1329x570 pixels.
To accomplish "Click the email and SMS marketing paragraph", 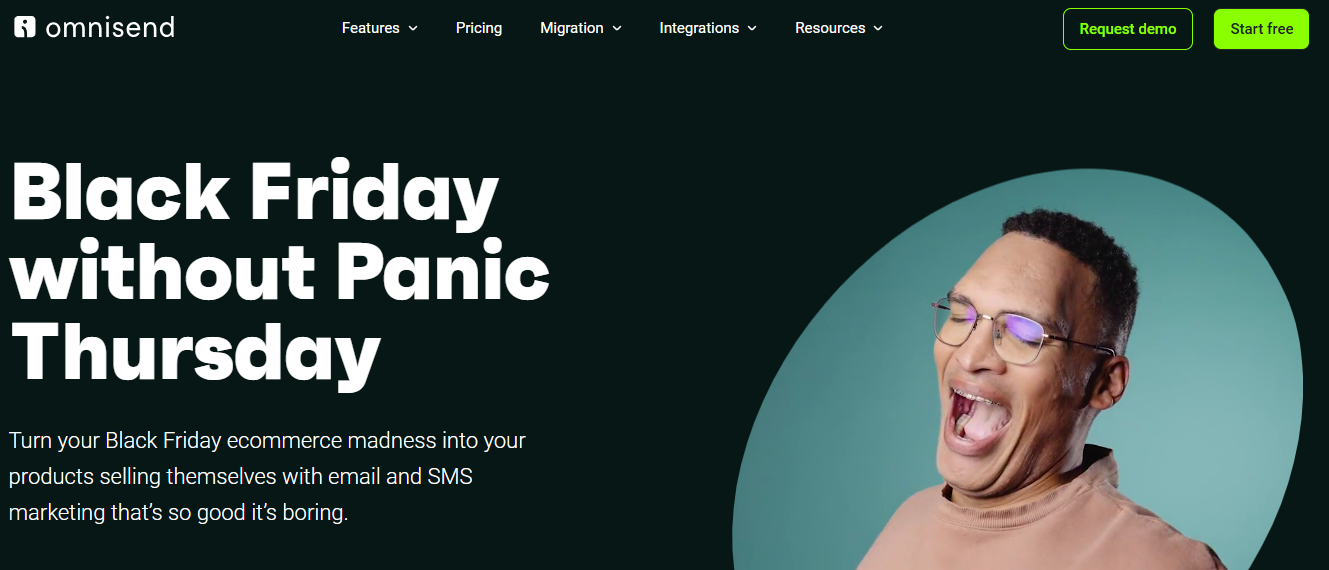I will pyautogui.click(x=267, y=477).
